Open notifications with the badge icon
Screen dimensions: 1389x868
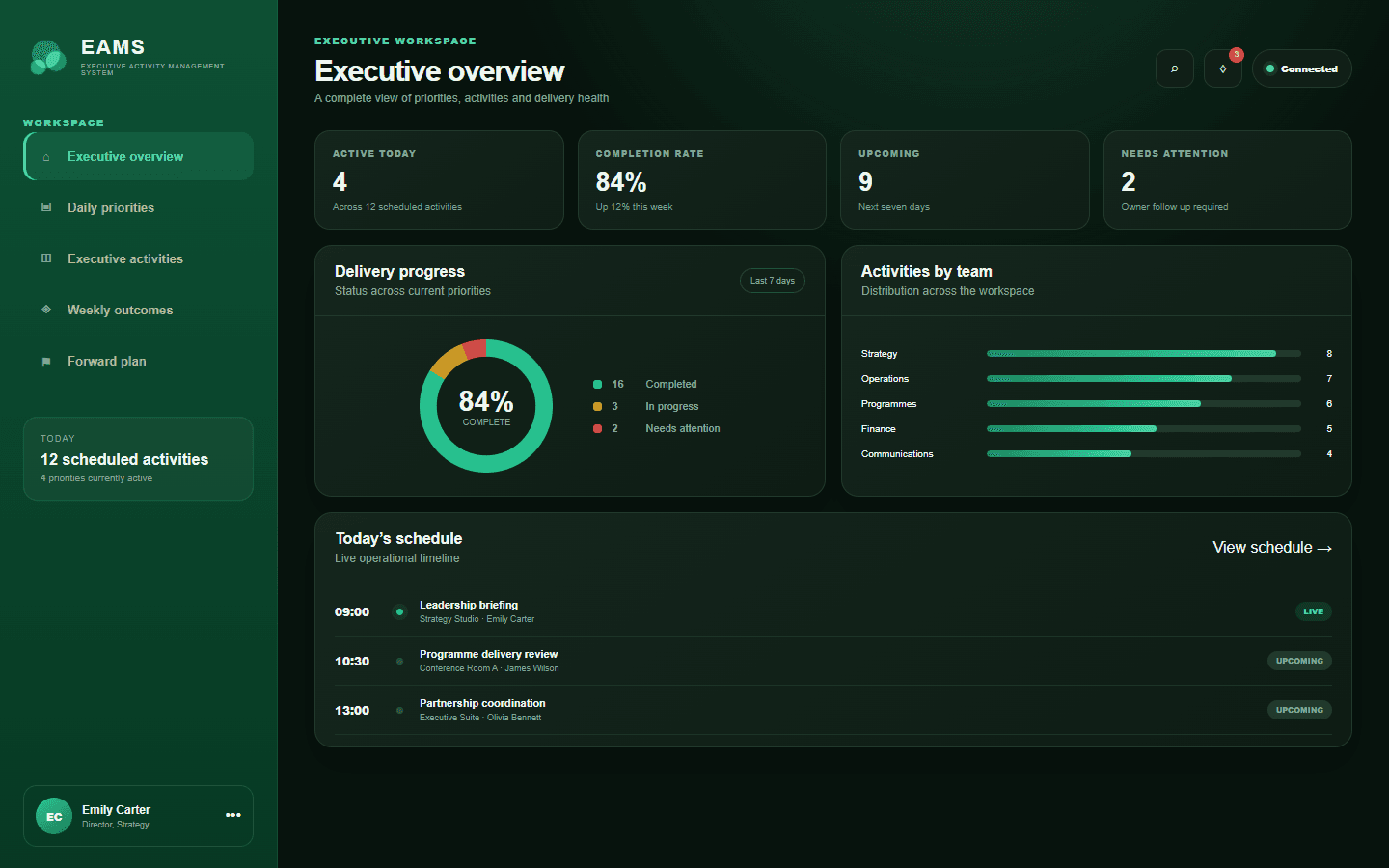(1223, 68)
